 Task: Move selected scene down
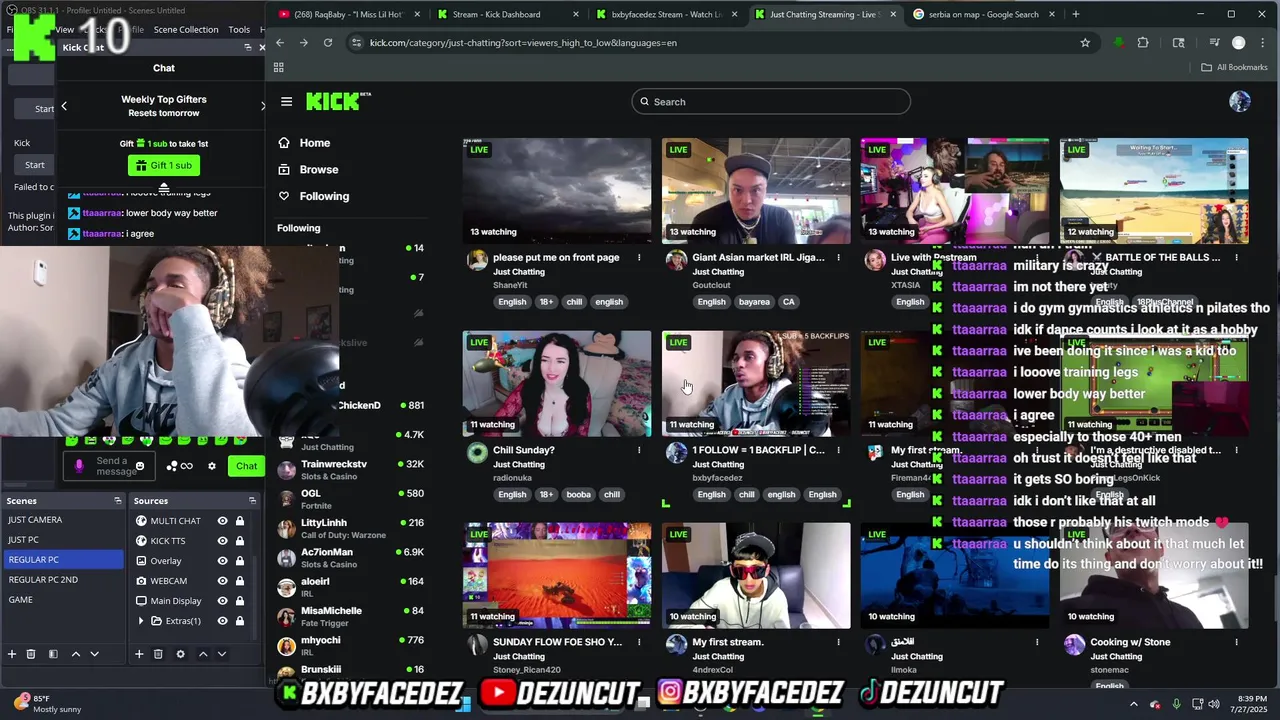pos(95,654)
